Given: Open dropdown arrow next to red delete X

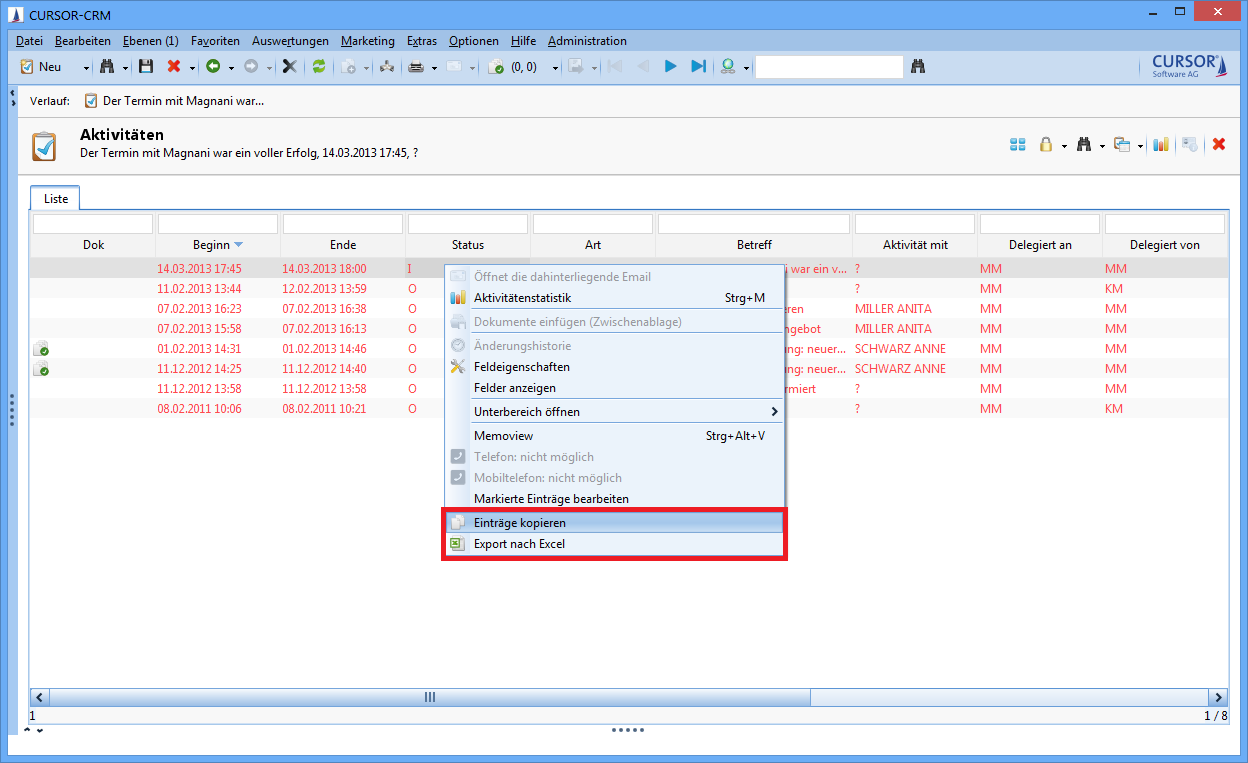Looking at the screenshot, I should [191, 67].
